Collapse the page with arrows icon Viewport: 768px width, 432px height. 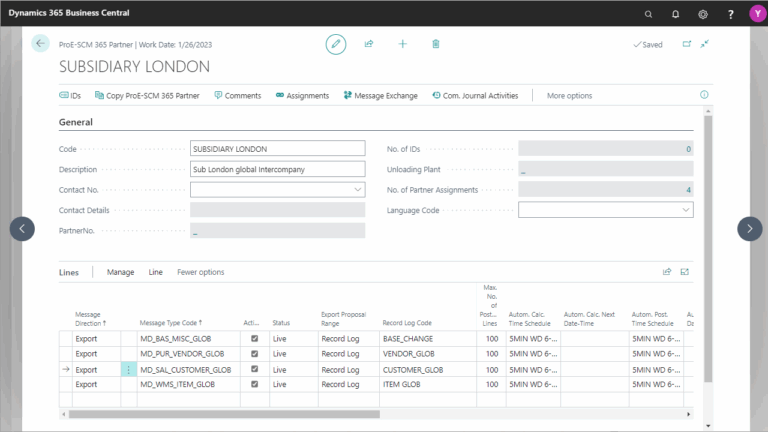pyautogui.click(x=704, y=44)
